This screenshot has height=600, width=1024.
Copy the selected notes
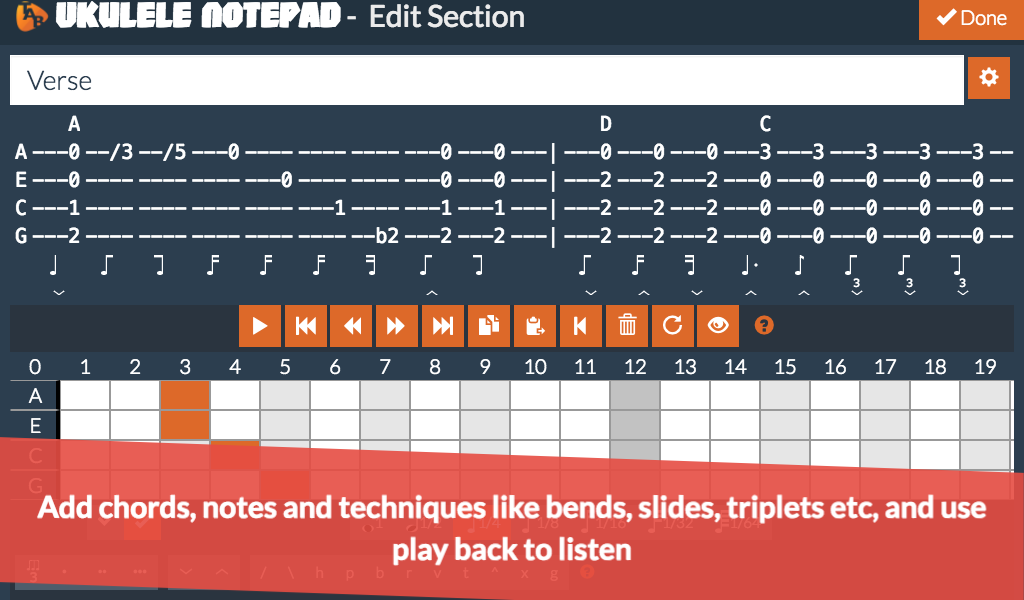coord(489,326)
